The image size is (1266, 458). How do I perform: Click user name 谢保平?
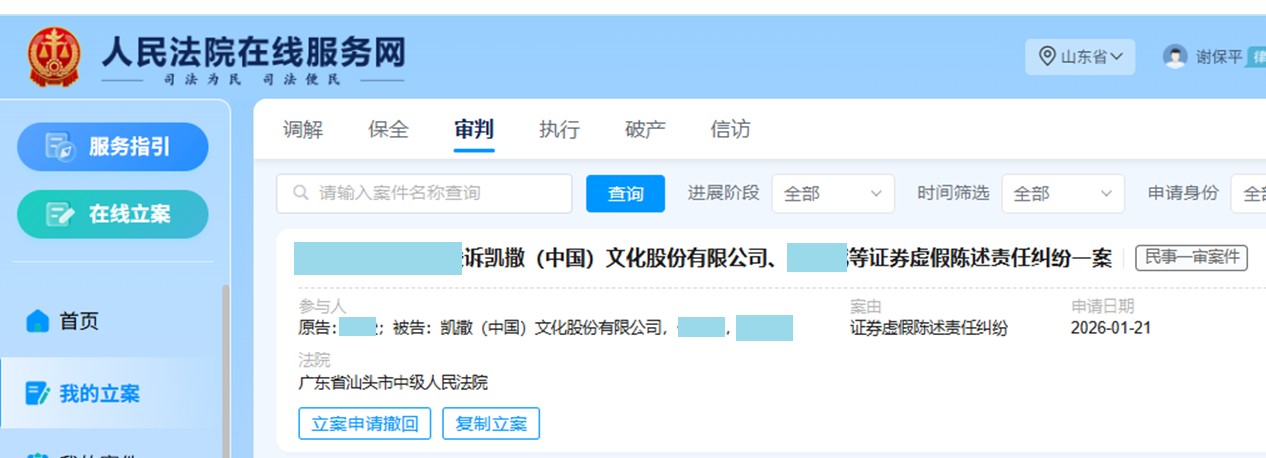1219,57
